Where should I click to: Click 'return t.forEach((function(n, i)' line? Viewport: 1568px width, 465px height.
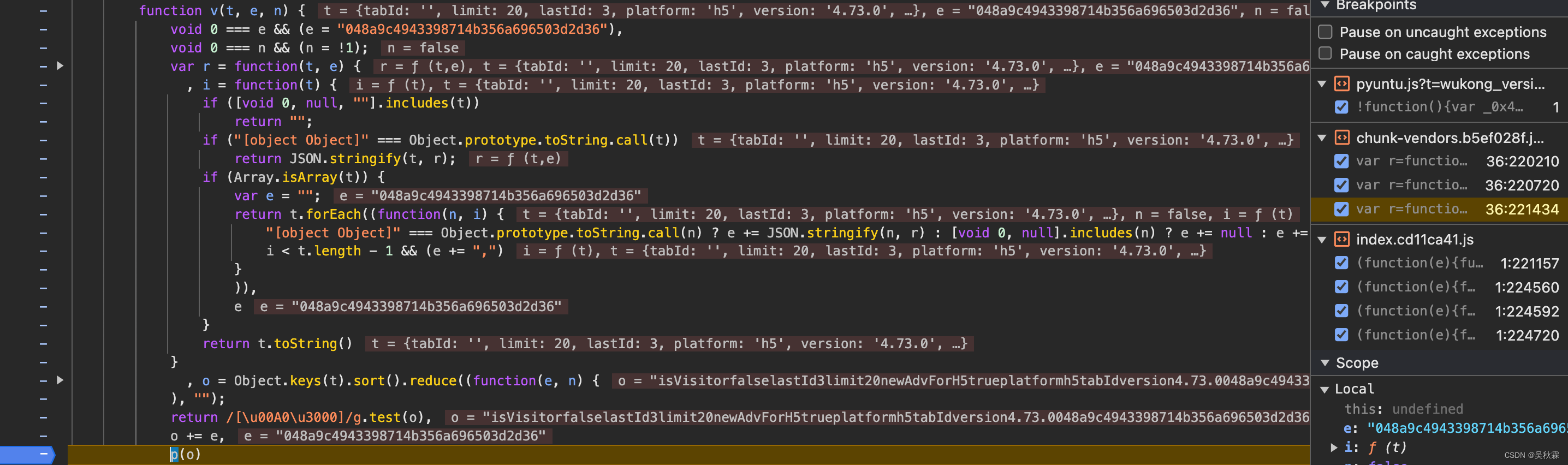click(x=370, y=214)
